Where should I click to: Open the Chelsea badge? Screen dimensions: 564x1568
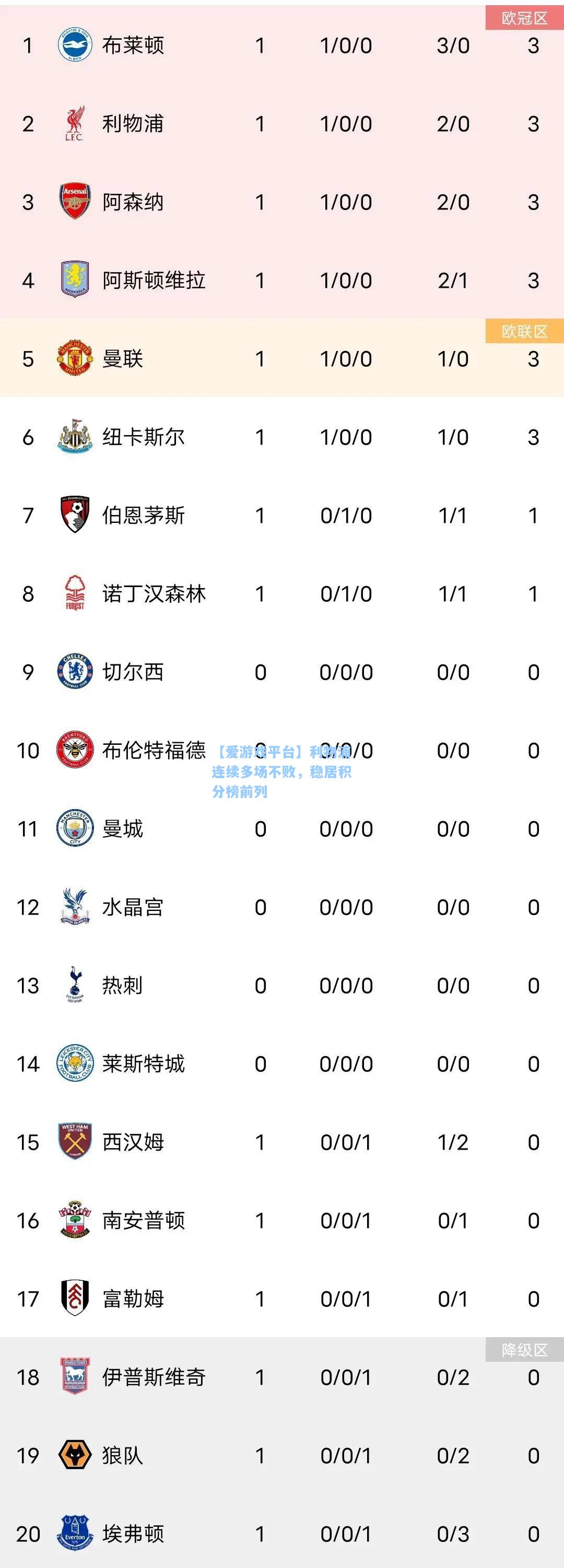pyautogui.click(x=75, y=672)
